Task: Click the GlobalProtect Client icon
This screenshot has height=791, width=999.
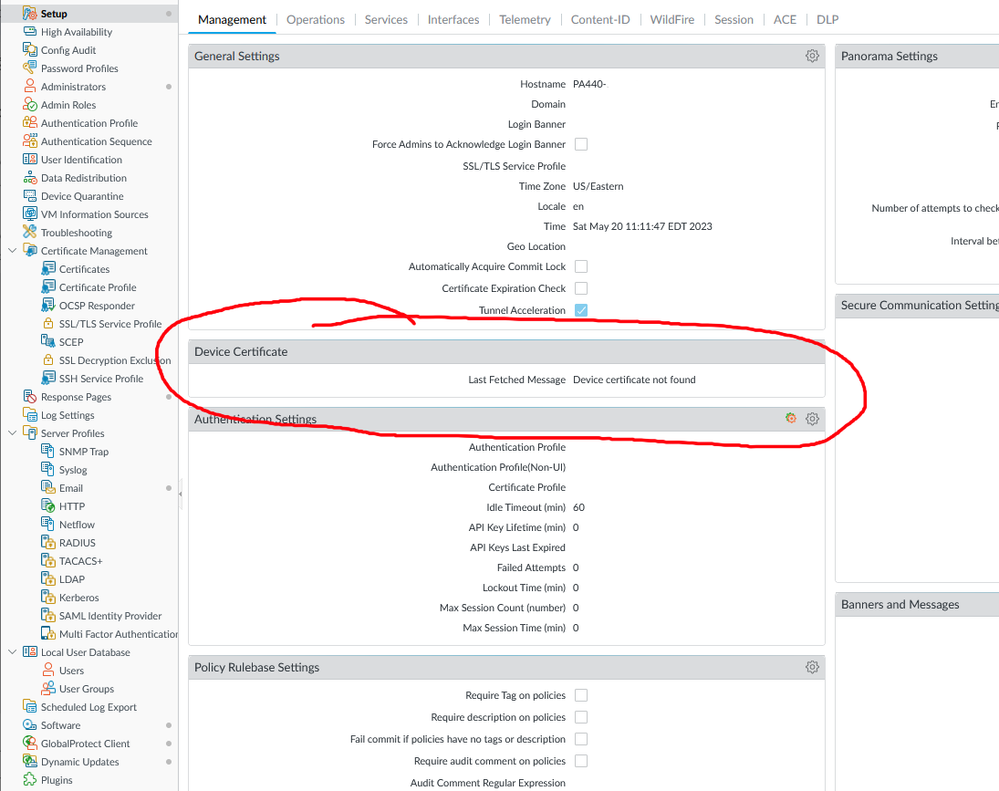Action: 29,743
